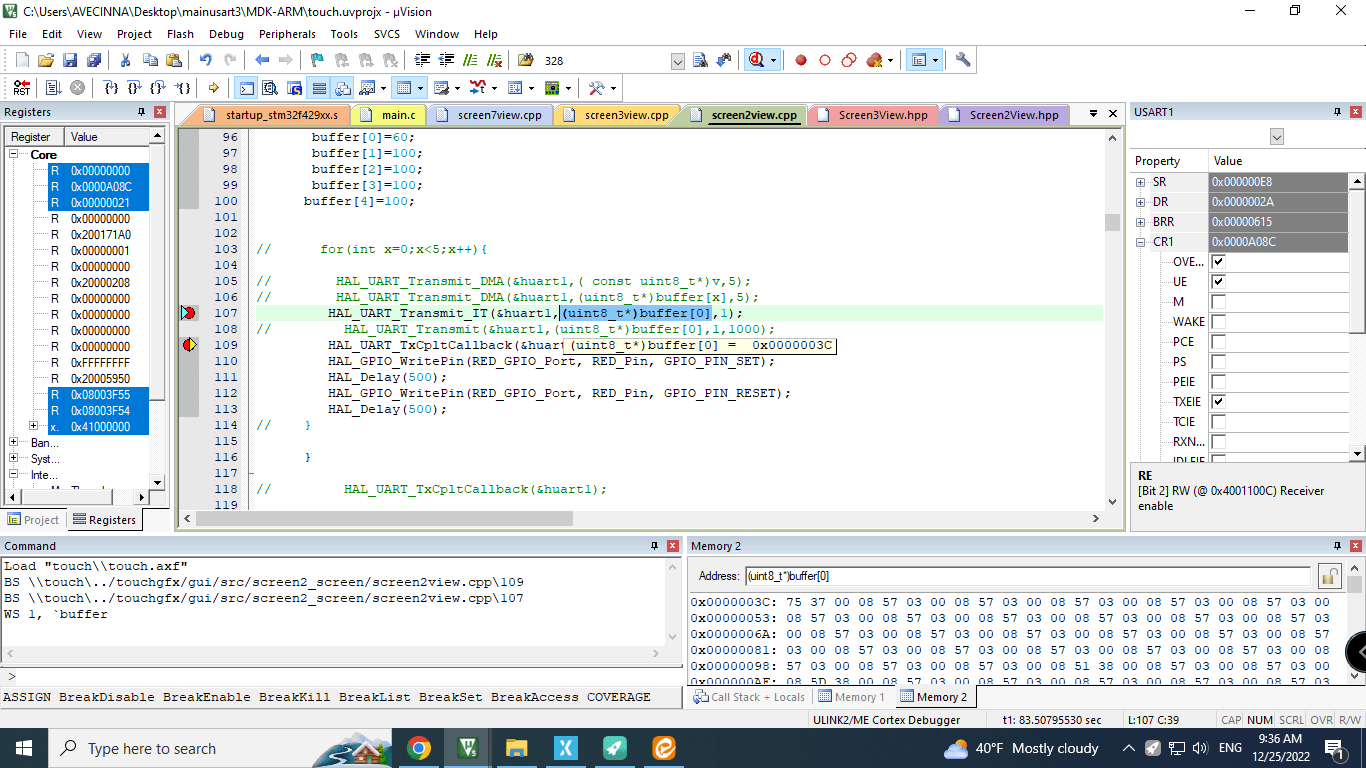Click the breakpoint marker at line 109
This screenshot has width=1366, height=768.
(x=189, y=345)
